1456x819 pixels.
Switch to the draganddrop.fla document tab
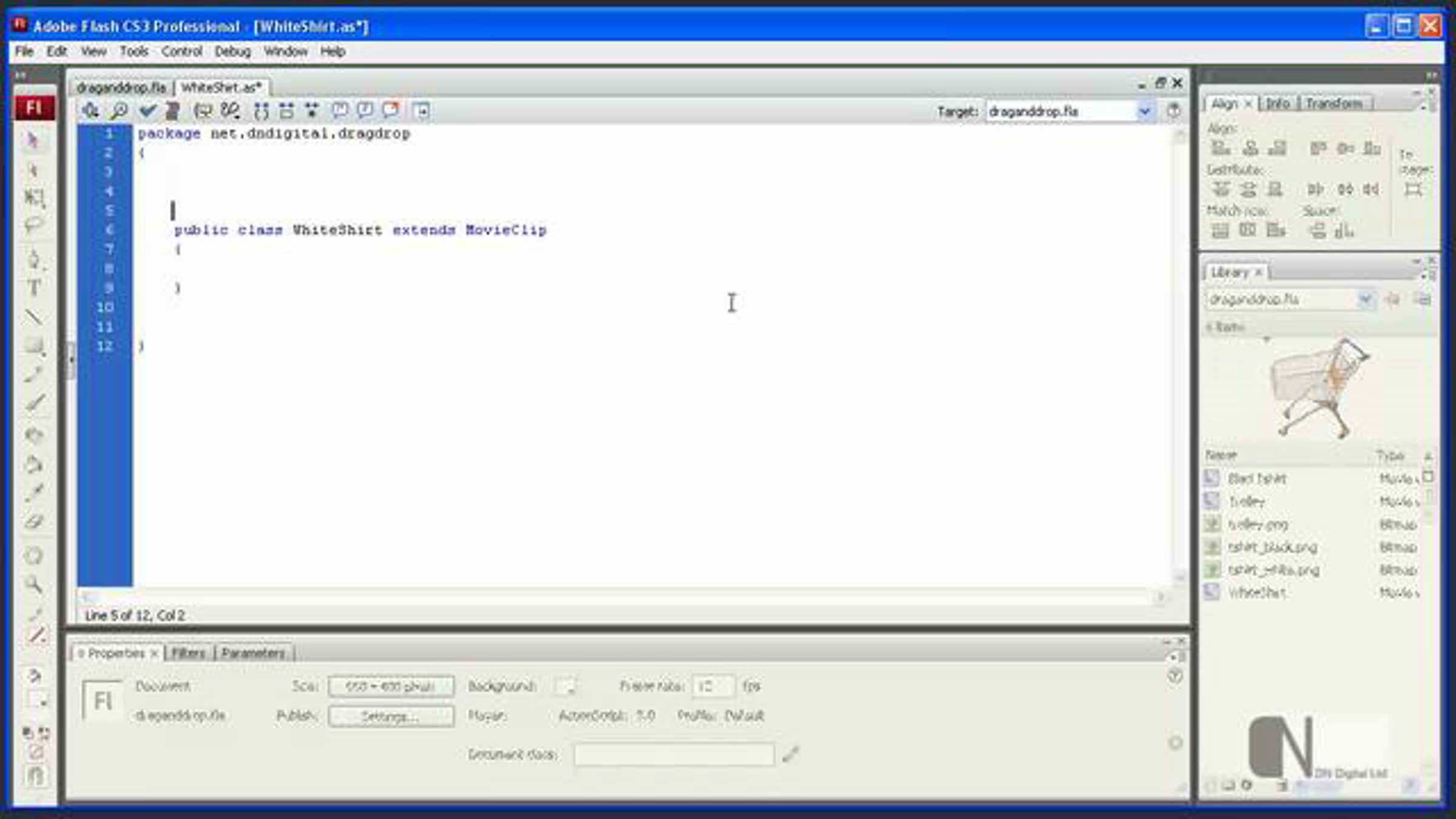click(121, 87)
